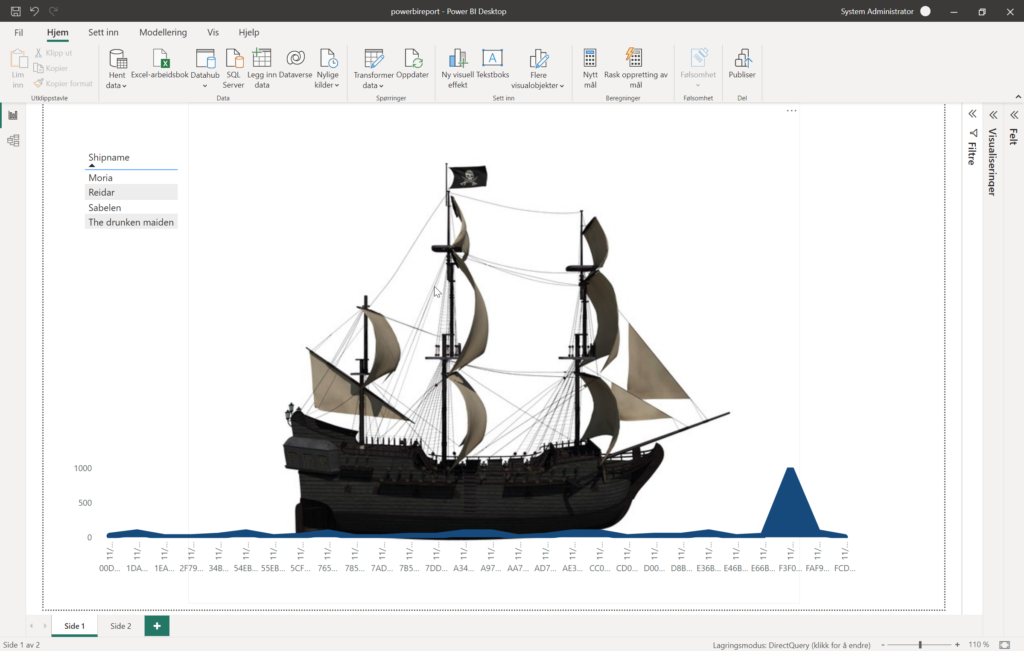The height and width of the screenshot is (651, 1024).
Task: Switch to Report view icon
Action: point(13,116)
